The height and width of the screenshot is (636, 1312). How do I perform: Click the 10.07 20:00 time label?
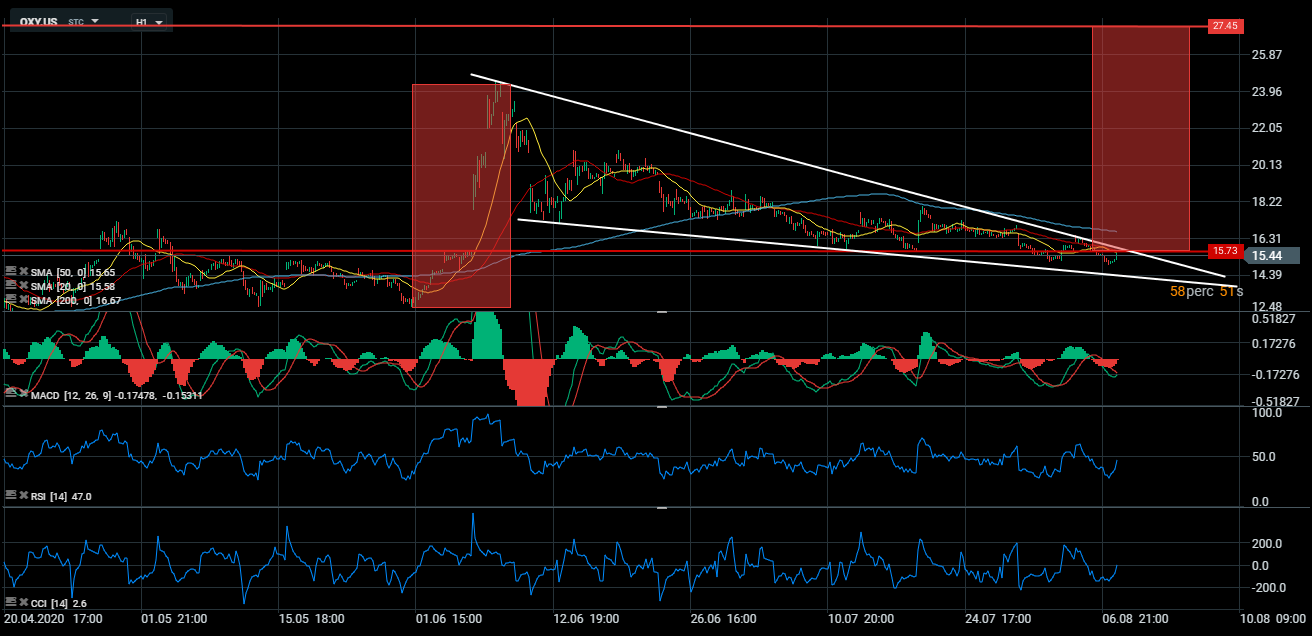[x=859, y=619]
